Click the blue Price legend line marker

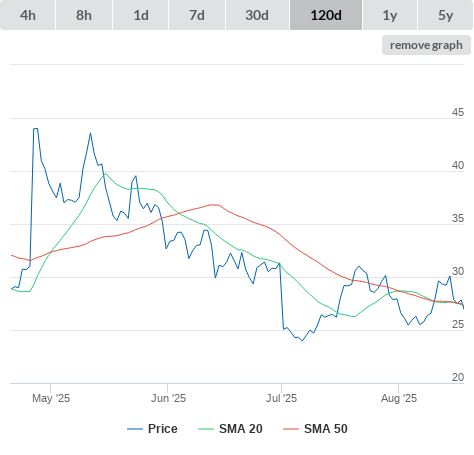[x=135, y=429]
